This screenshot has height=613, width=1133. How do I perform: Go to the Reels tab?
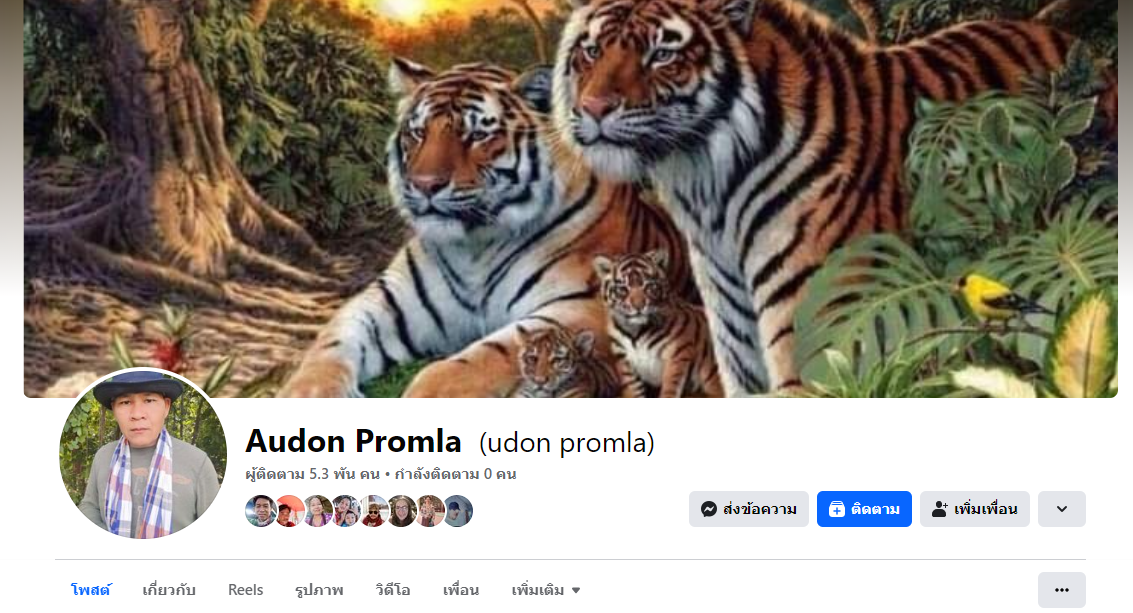(246, 590)
